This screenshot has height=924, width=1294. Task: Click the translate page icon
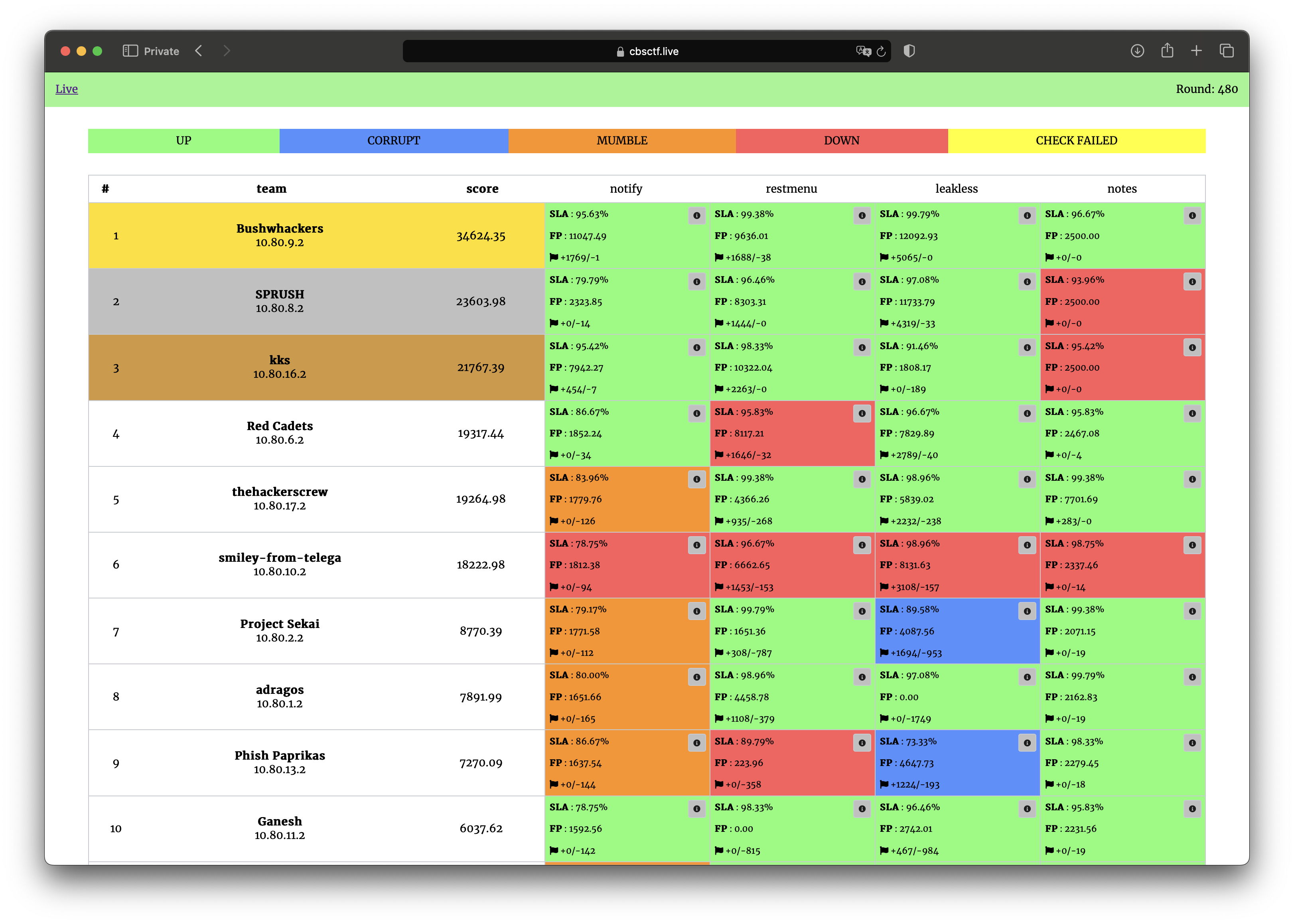(x=864, y=51)
